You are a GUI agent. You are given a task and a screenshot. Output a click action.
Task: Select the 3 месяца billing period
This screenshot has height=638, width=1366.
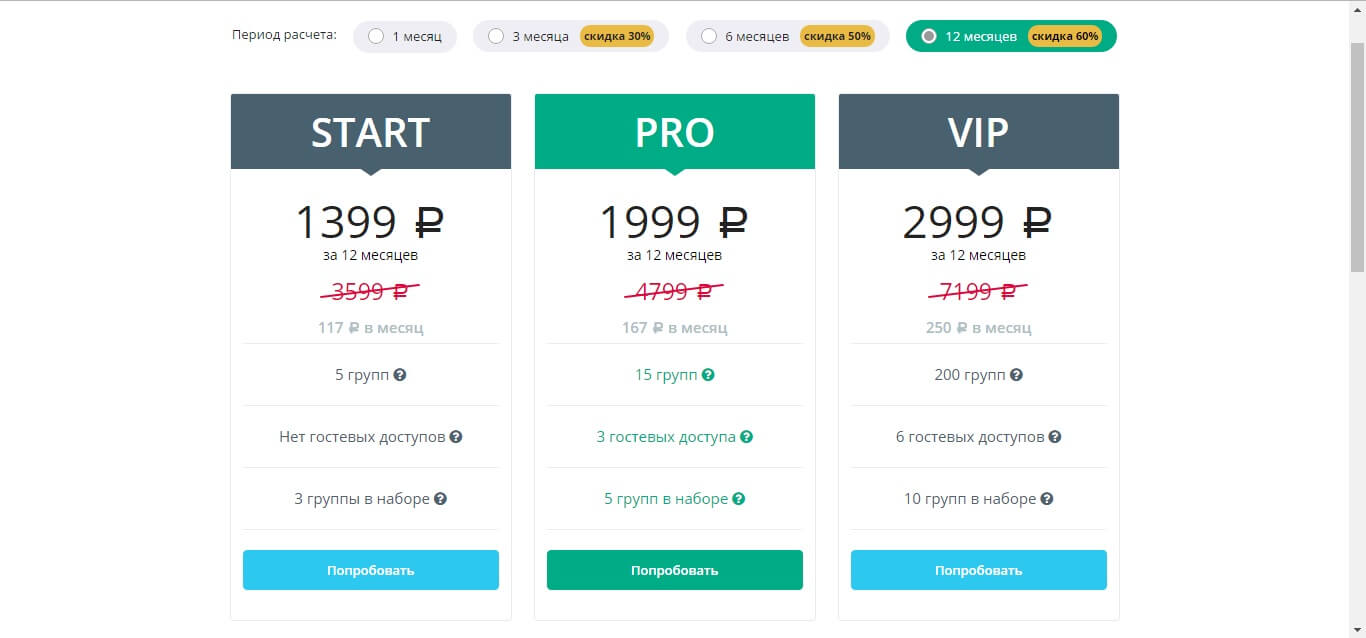click(496, 36)
